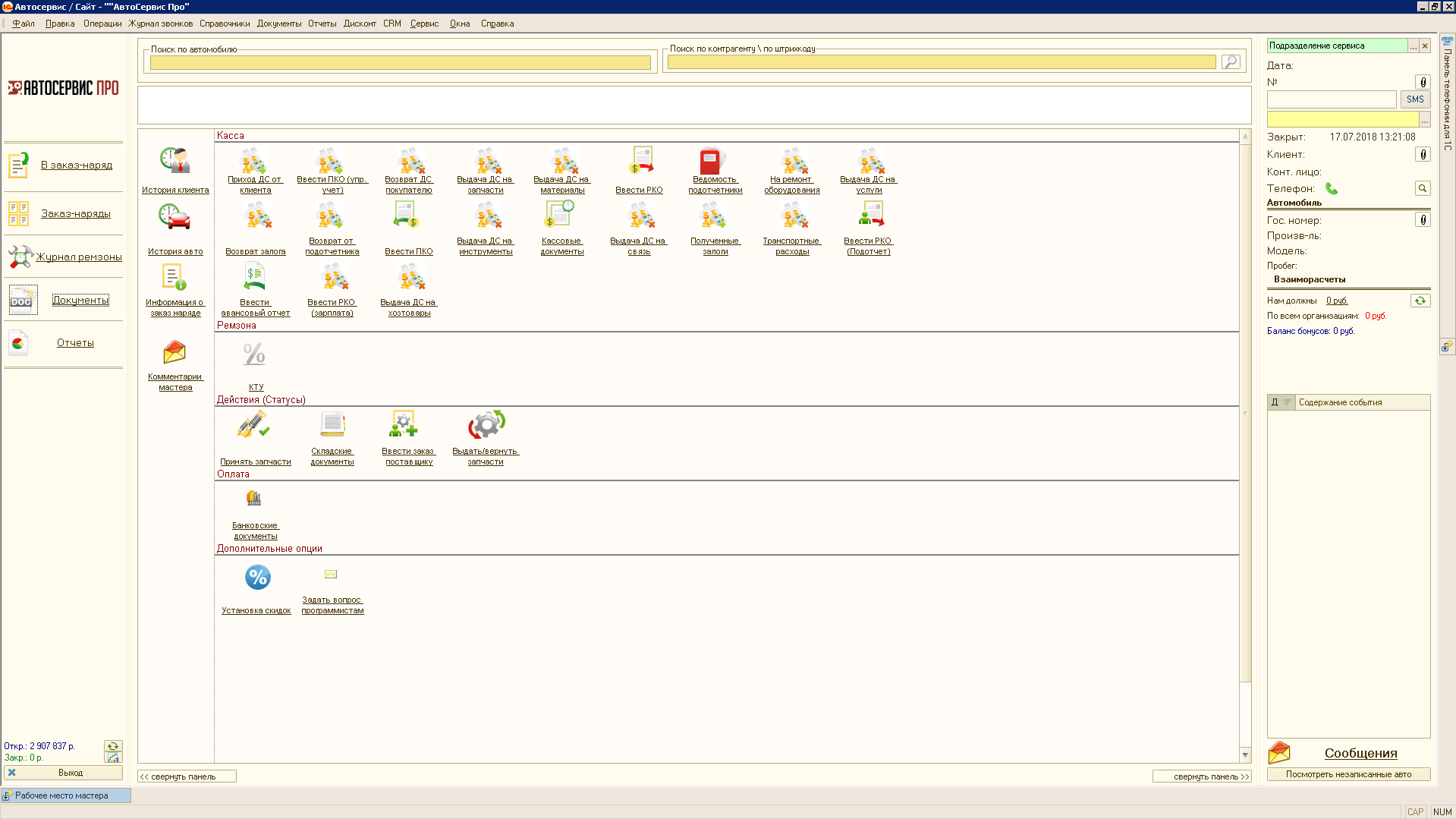The image size is (1456, 819).
Task: Click the Поиск по автомобилю input field
Action: [400, 62]
